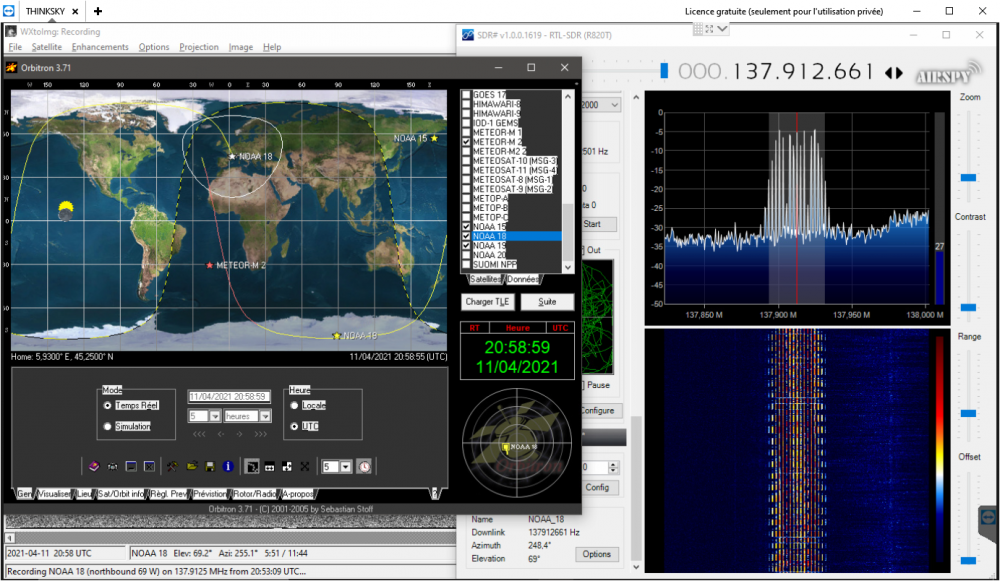The width and height of the screenshot is (1000, 581).
Task: Open the hammer setup tools icon
Action: click(172, 467)
